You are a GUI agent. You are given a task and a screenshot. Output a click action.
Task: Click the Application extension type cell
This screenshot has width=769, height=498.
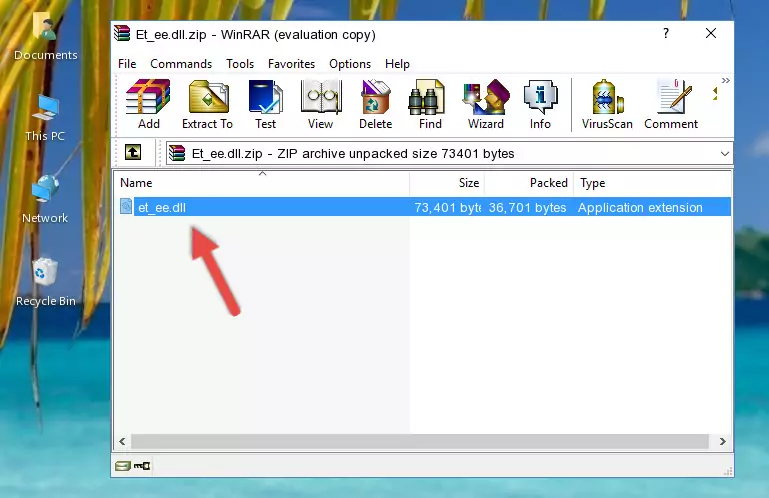(640, 208)
